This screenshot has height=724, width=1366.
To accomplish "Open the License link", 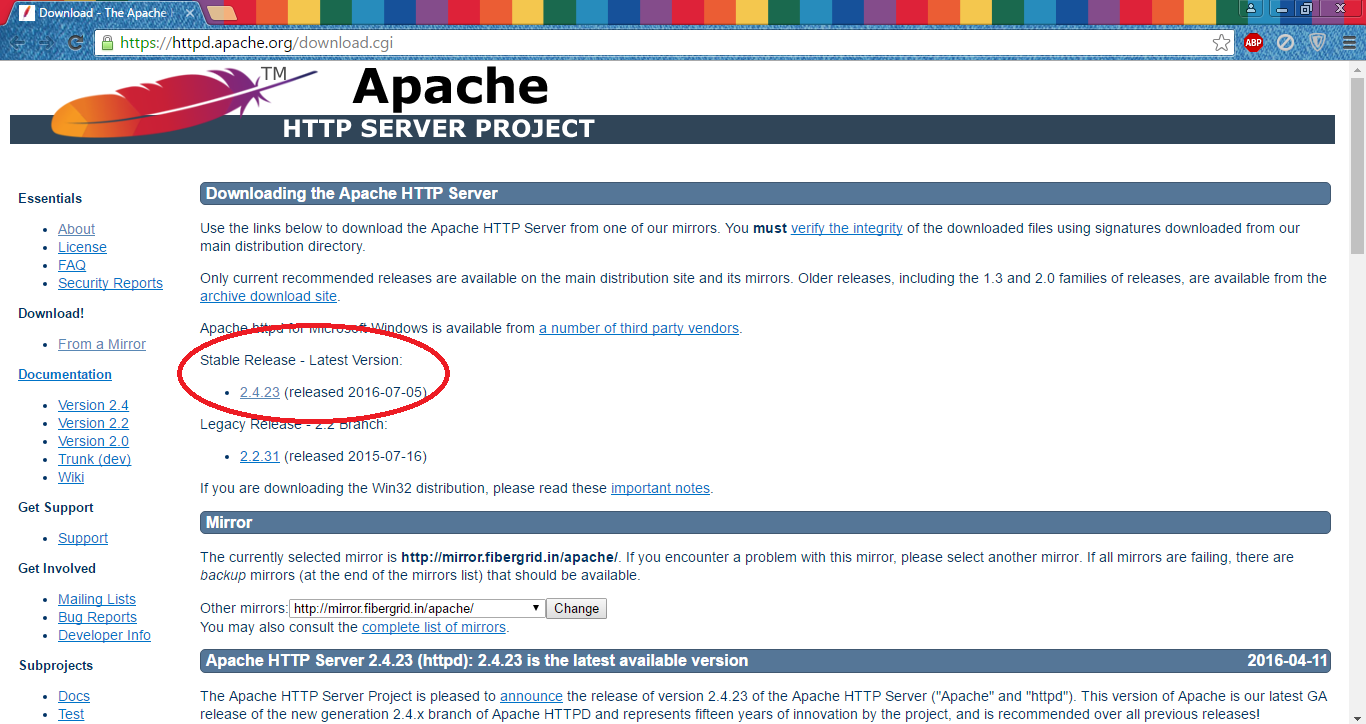I will point(82,247).
